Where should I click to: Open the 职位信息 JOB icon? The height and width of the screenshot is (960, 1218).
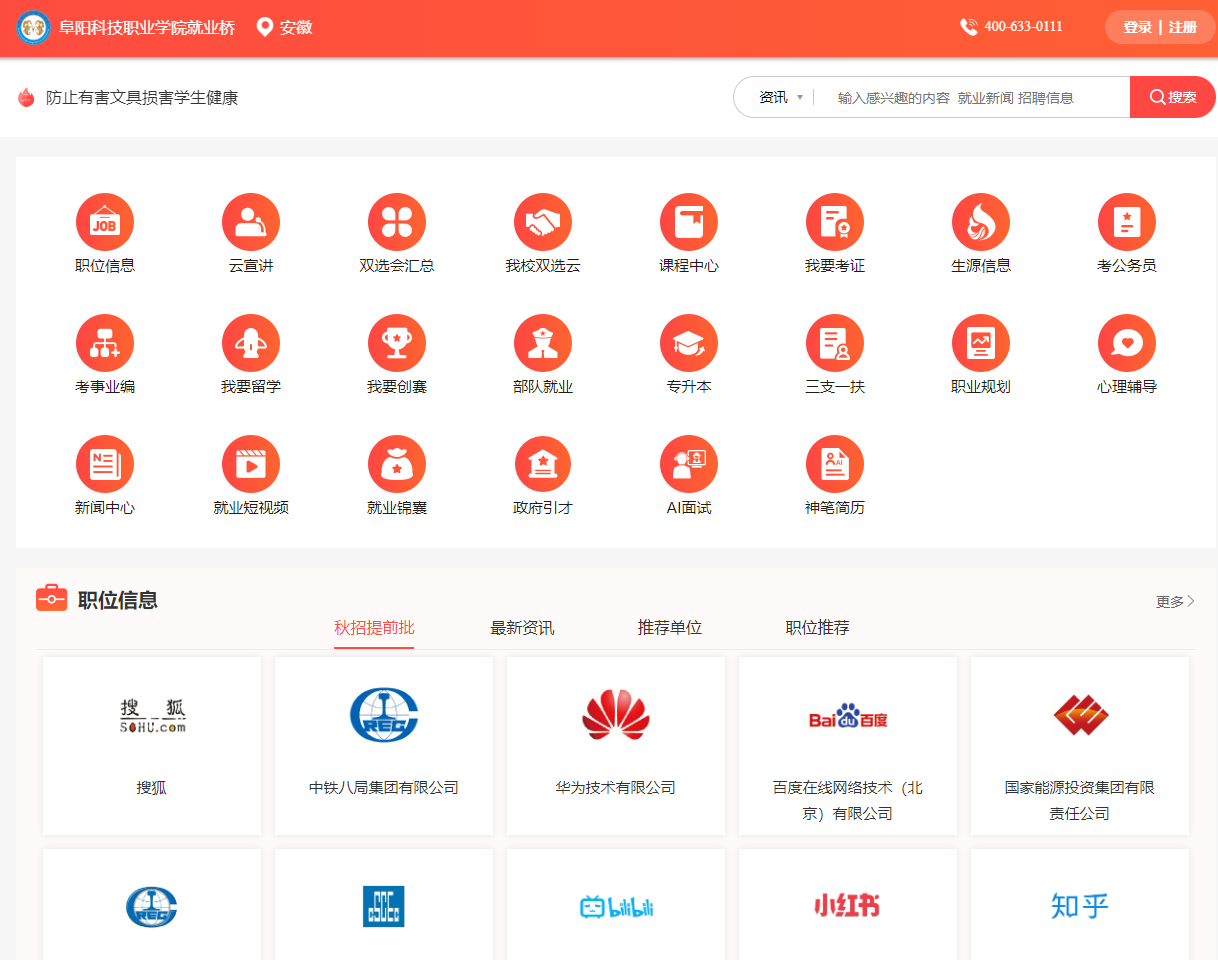click(x=105, y=222)
